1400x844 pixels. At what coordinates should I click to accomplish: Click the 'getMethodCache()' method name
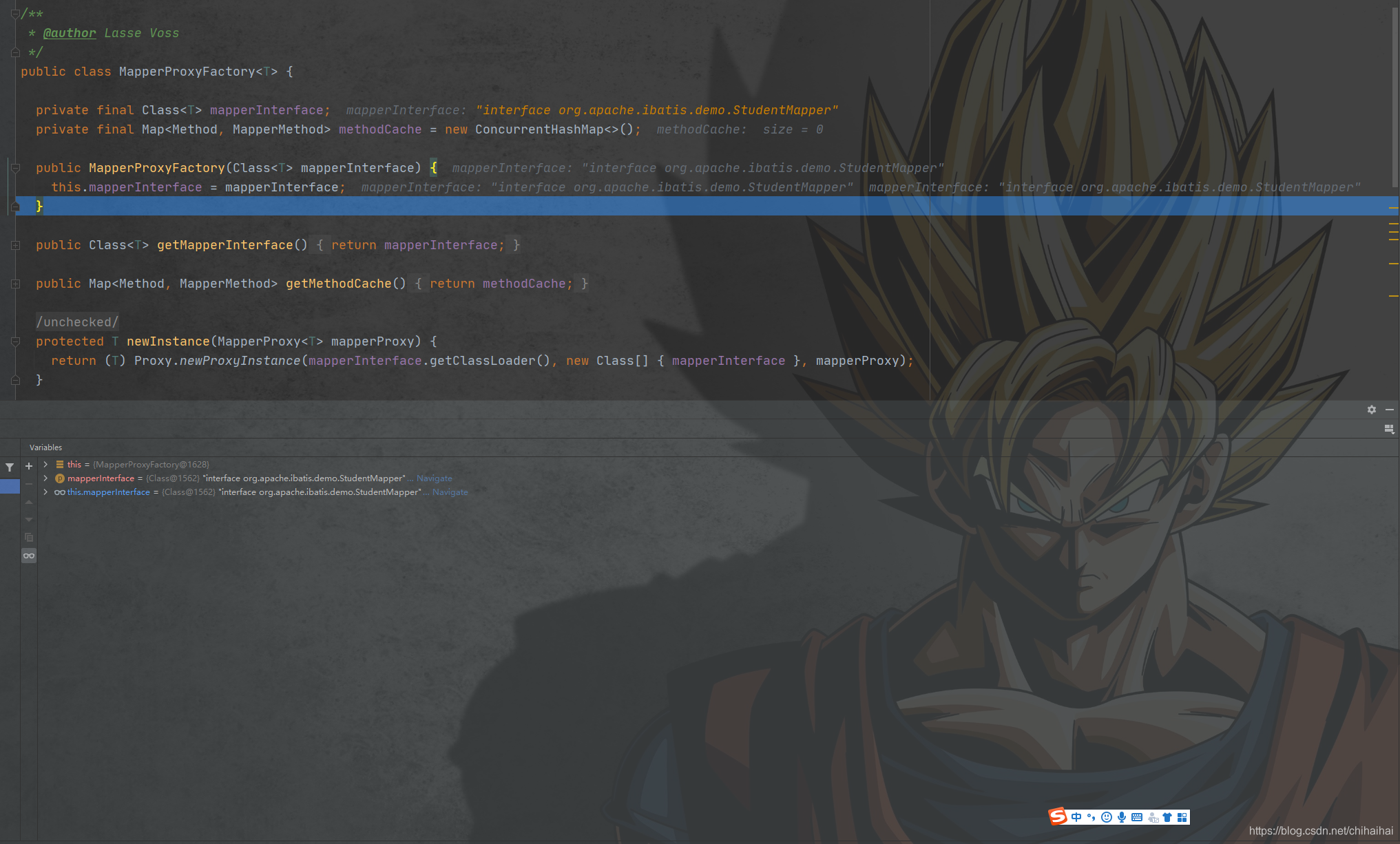tap(346, 284)
